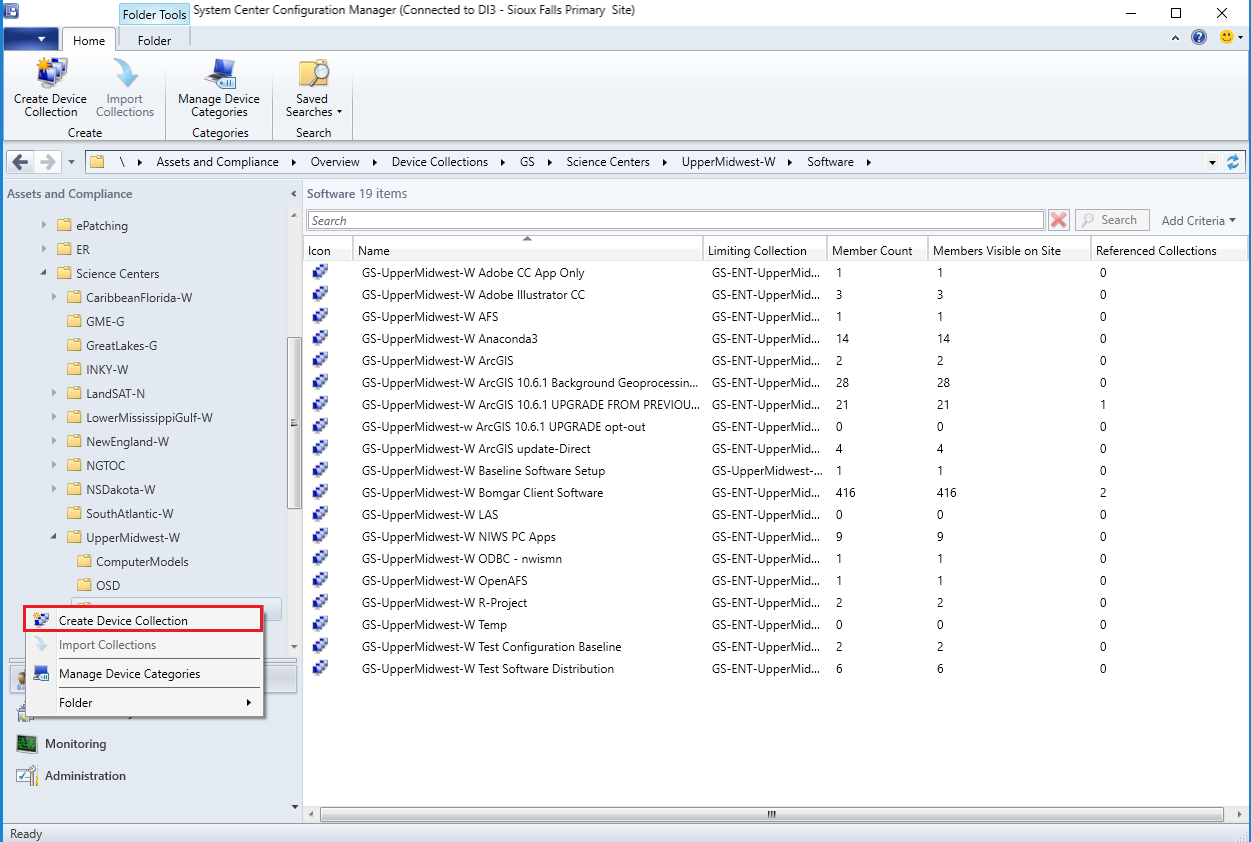Click the horizontal scrollbar of the list
1251x842 pixels.
coord(772,815)
